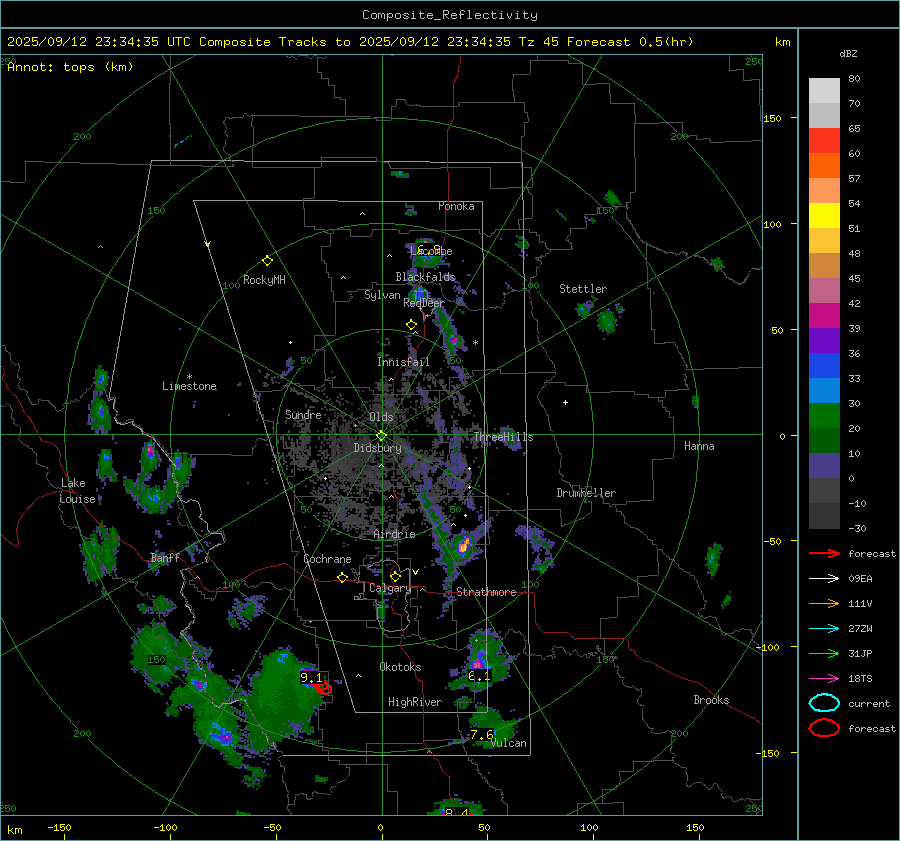Click the dBZ legend heading
Viewport: 900px width, 841px height.
pyautogui.click(x=848, y=54)
